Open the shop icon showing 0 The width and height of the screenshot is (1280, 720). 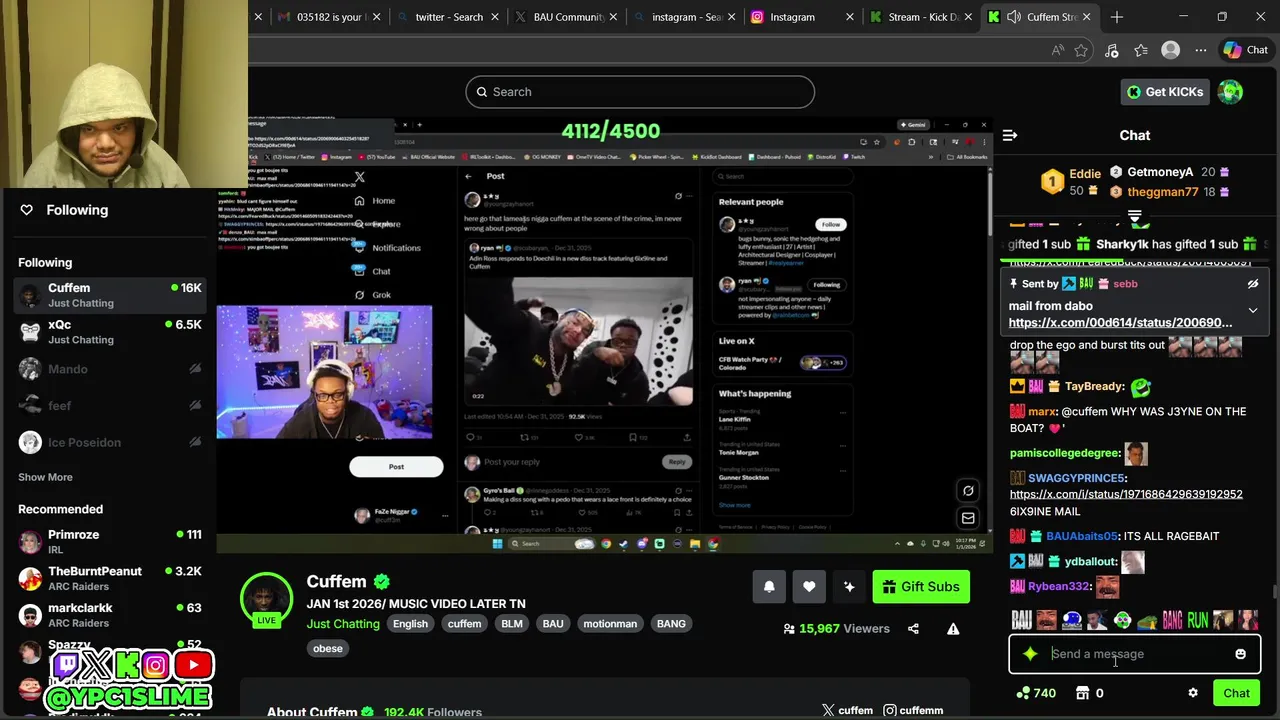pos(1089,693)
